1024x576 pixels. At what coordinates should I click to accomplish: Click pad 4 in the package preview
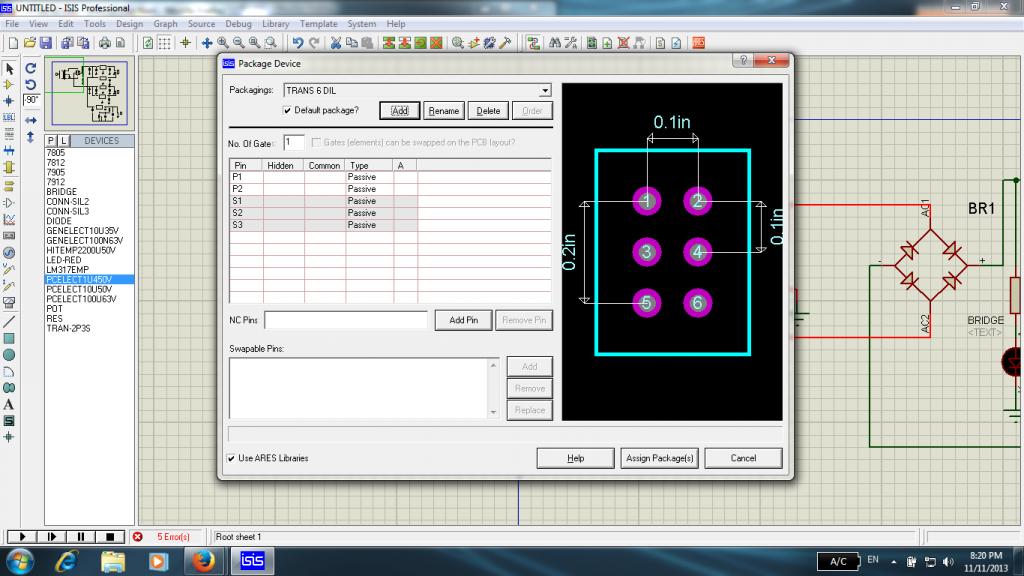coord(697,252)
